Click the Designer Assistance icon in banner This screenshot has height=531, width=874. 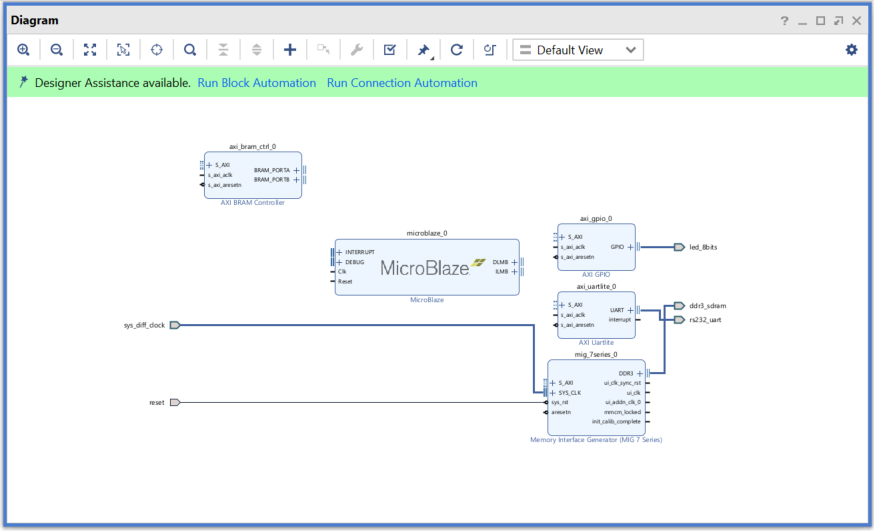coord(23,82)
